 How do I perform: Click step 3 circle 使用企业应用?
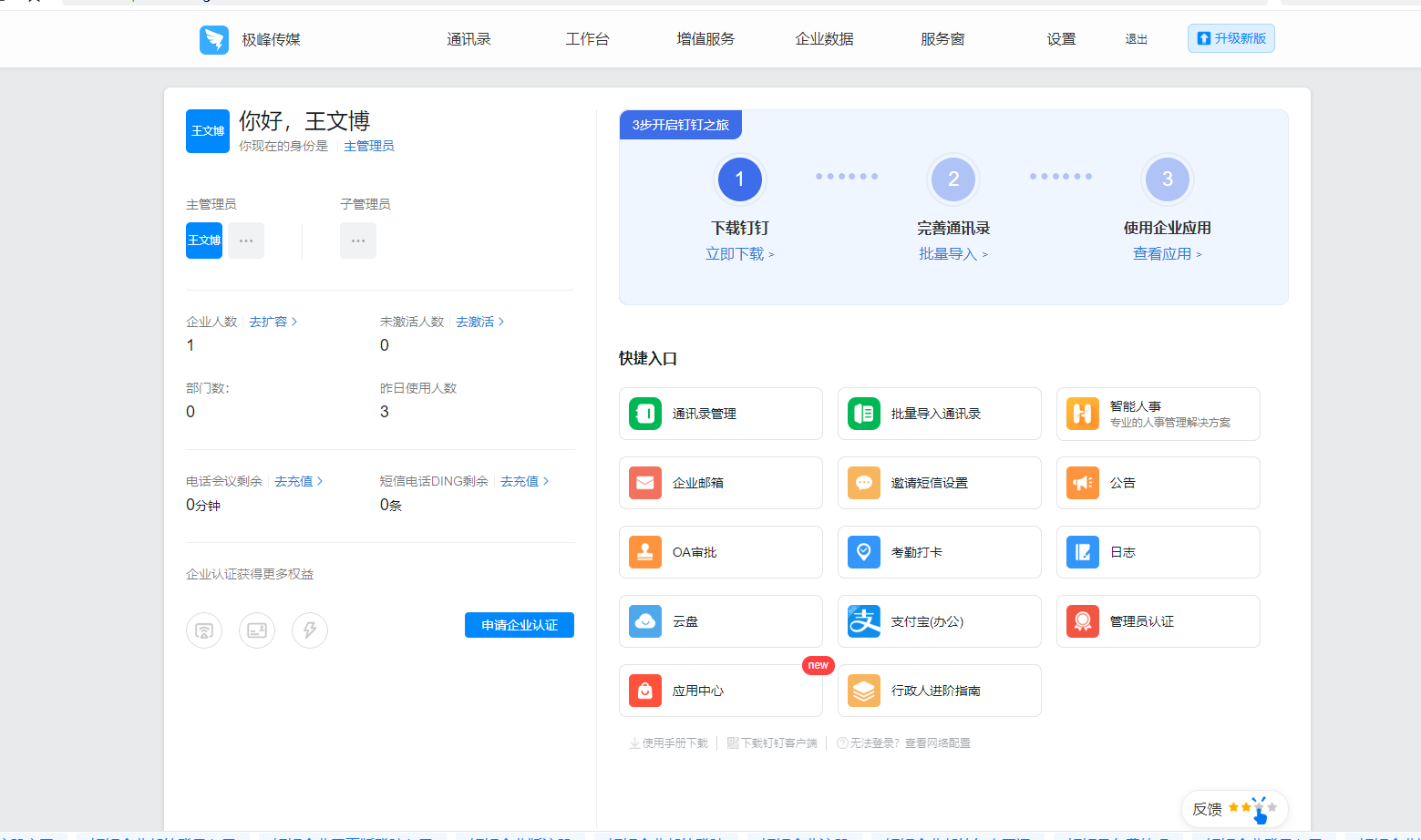click(x=1168, y=179)
